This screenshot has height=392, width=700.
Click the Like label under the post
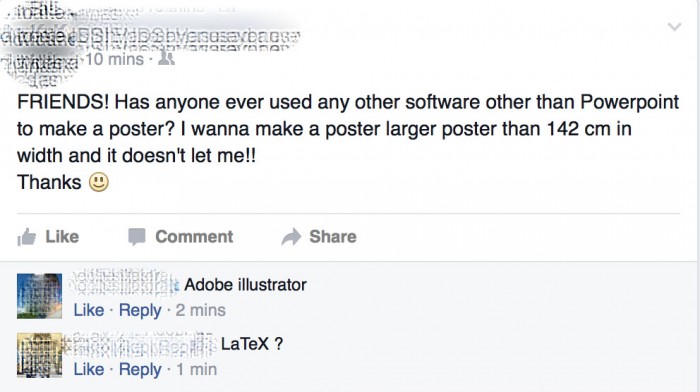click(62, 237)
